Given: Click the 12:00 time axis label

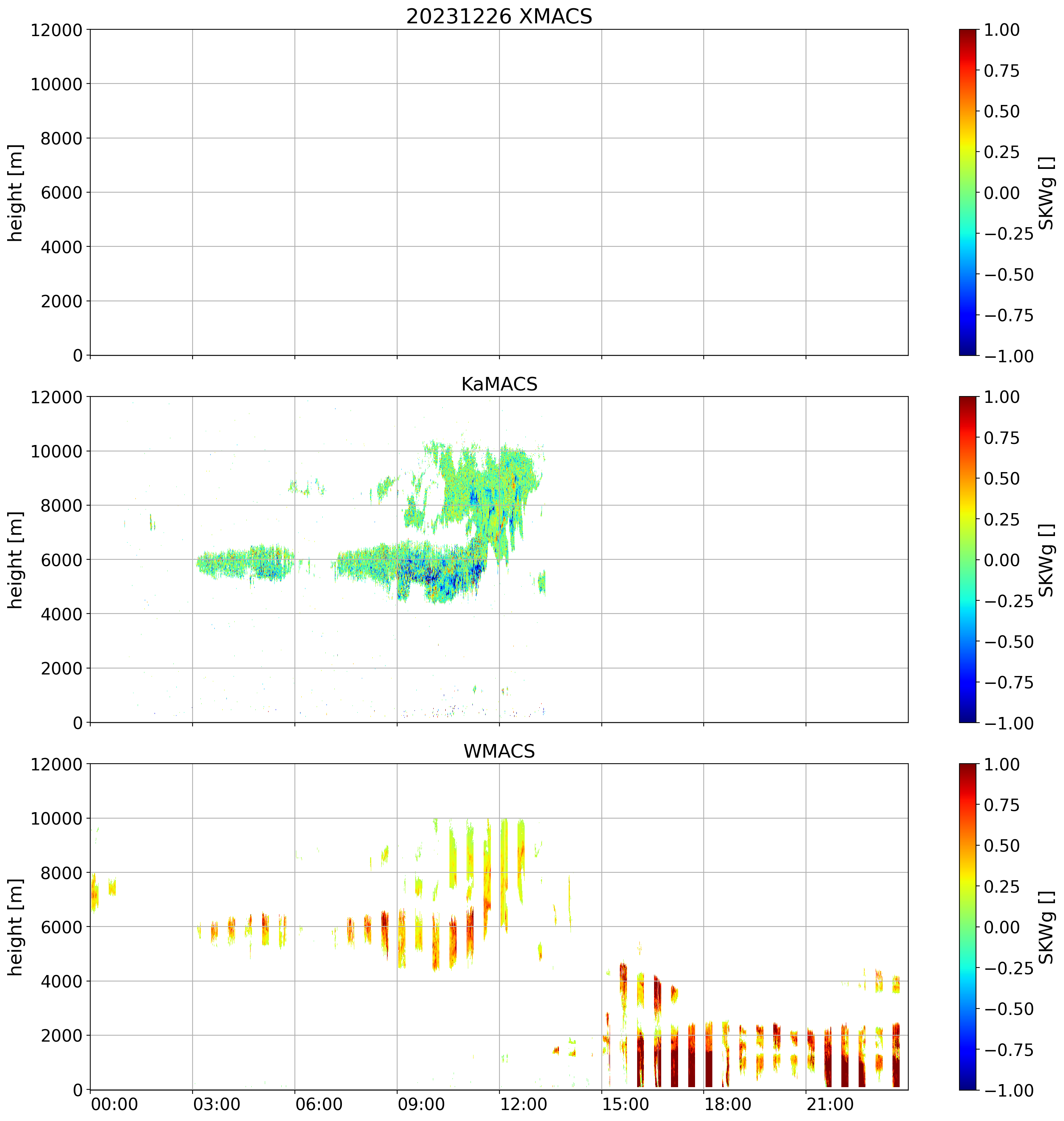Looking at the screenshot, I should click(x=524, y=1104).
